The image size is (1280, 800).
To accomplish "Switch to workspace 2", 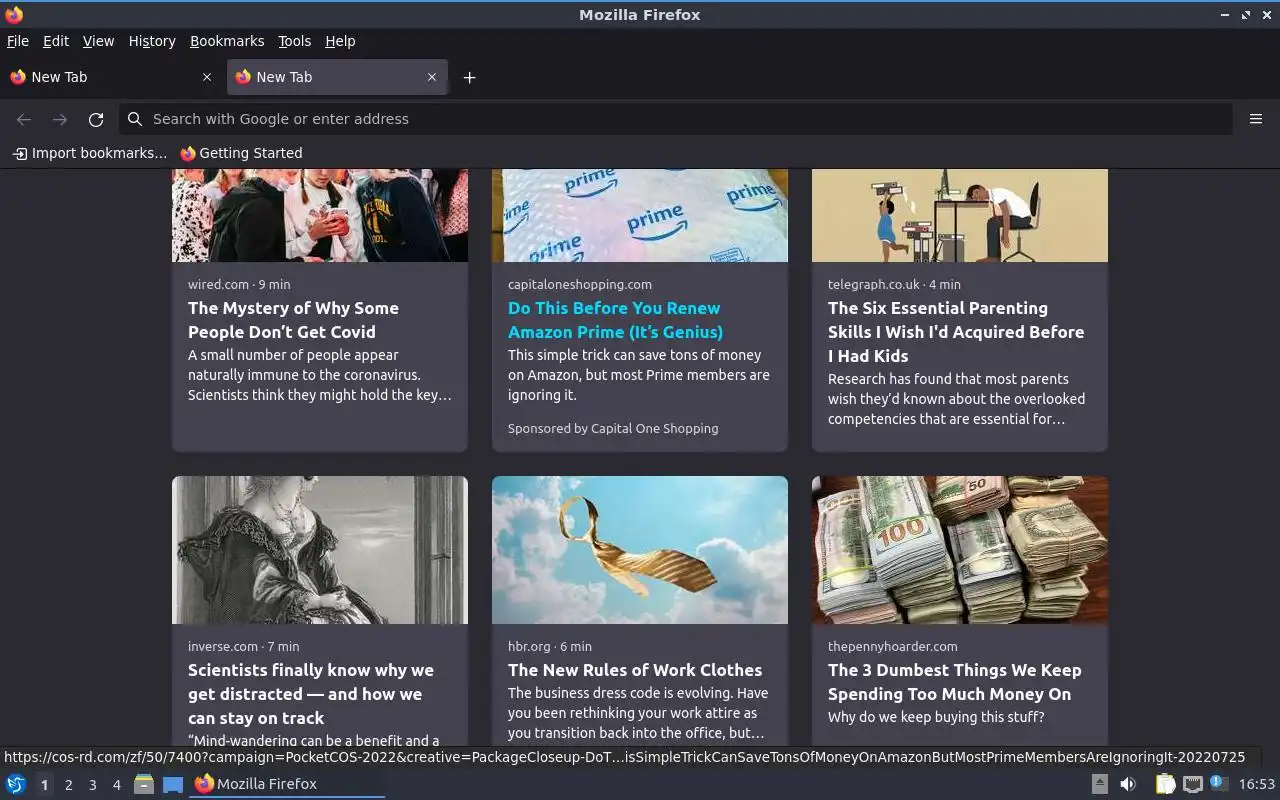I will 68,785.
